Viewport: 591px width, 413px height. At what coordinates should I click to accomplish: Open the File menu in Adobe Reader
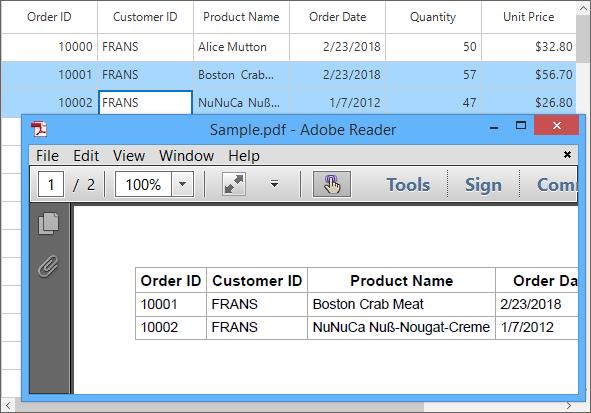point(47,156)
